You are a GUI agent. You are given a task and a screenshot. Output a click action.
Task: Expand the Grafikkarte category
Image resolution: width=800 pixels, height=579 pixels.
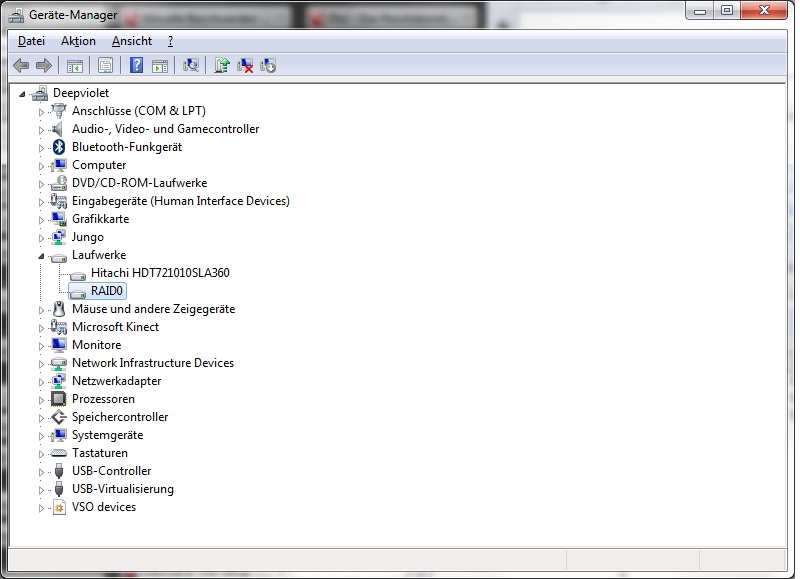click(41, 220)
